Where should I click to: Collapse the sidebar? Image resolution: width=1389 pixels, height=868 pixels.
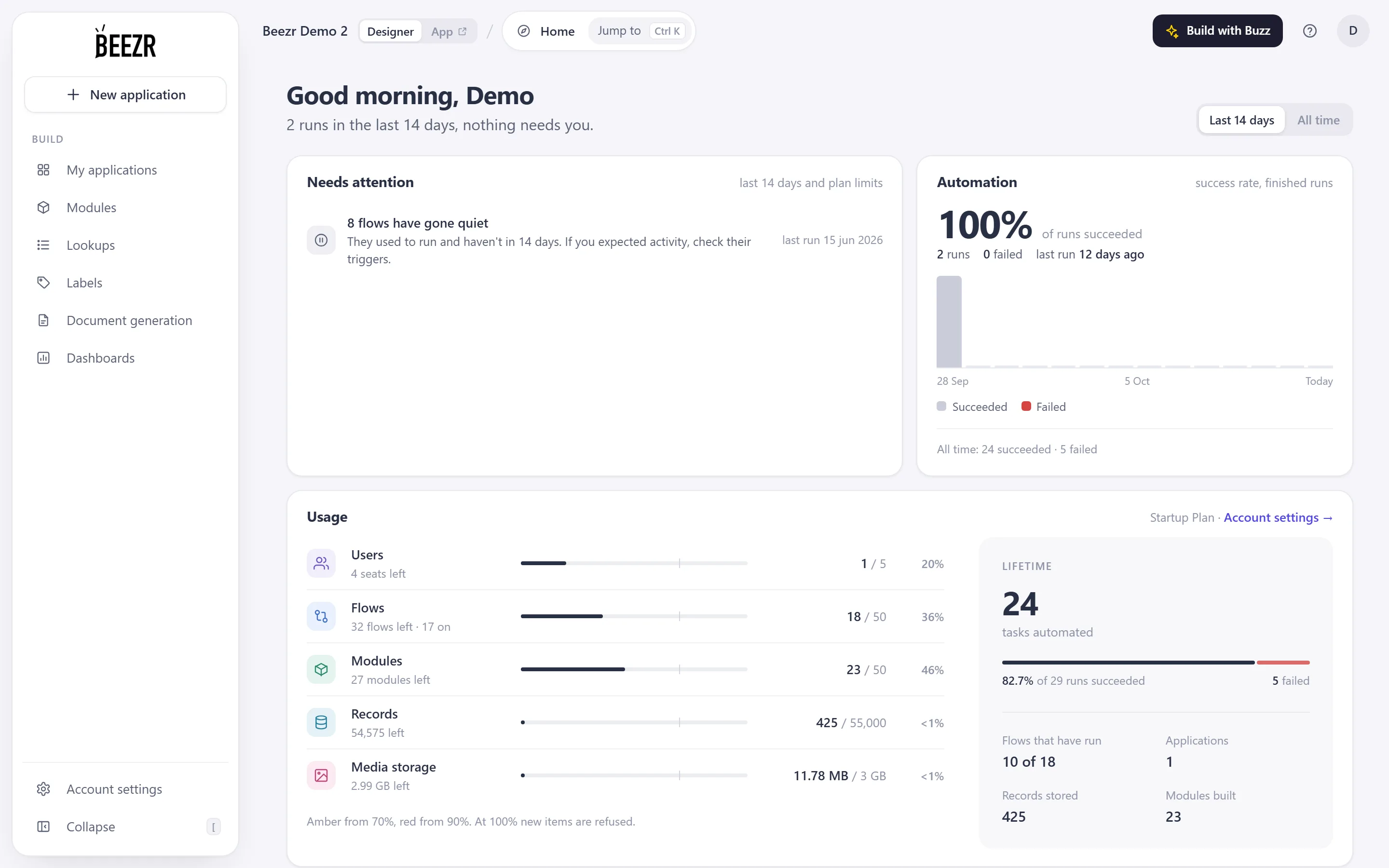(x=125, y=827)
